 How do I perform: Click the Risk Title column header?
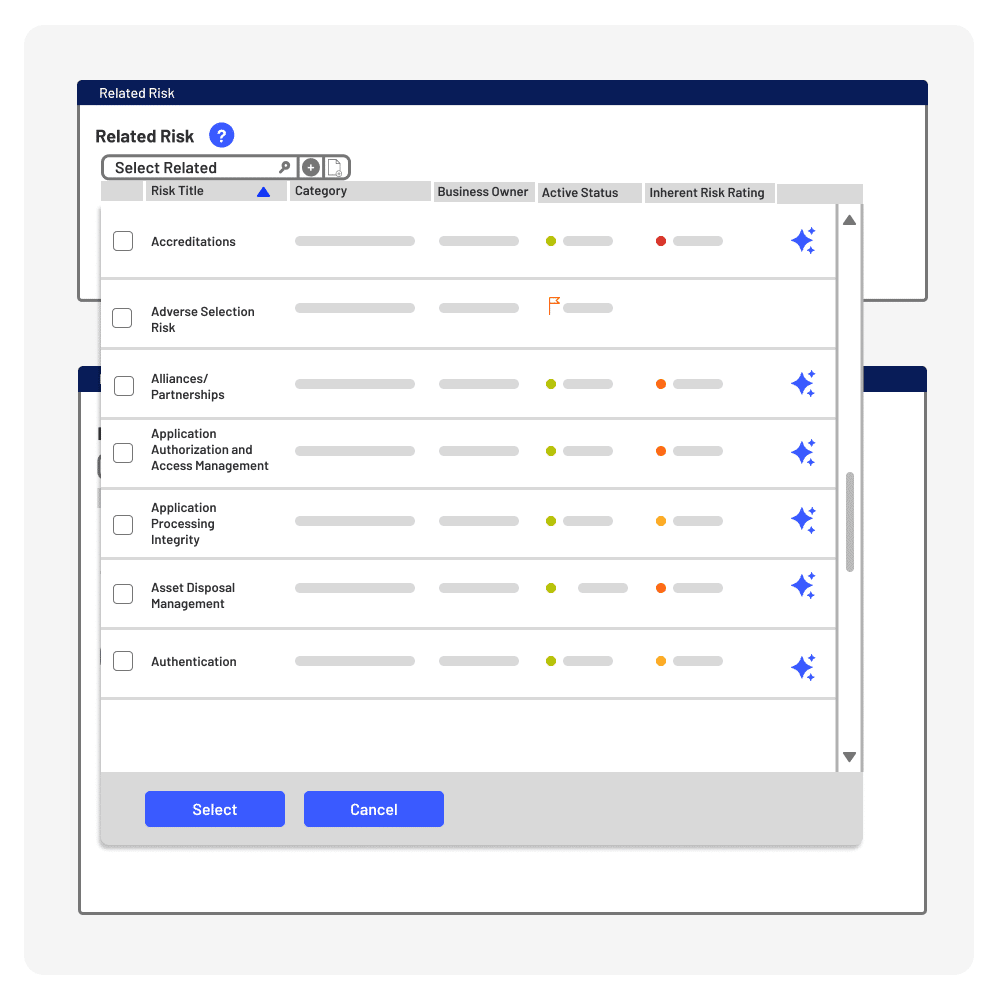click(x=216, y=191)
